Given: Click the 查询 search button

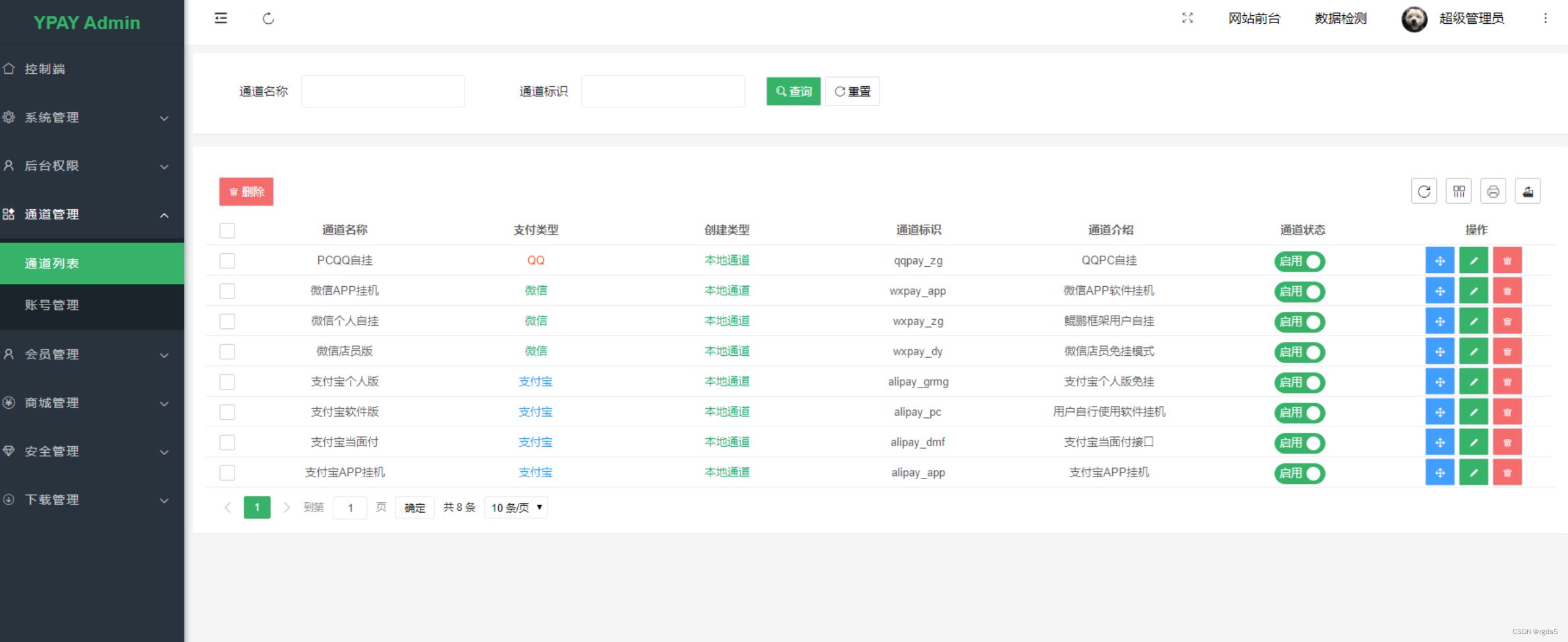Looking at the screenshot, I should pyautogui.click(x=793, y=91).
